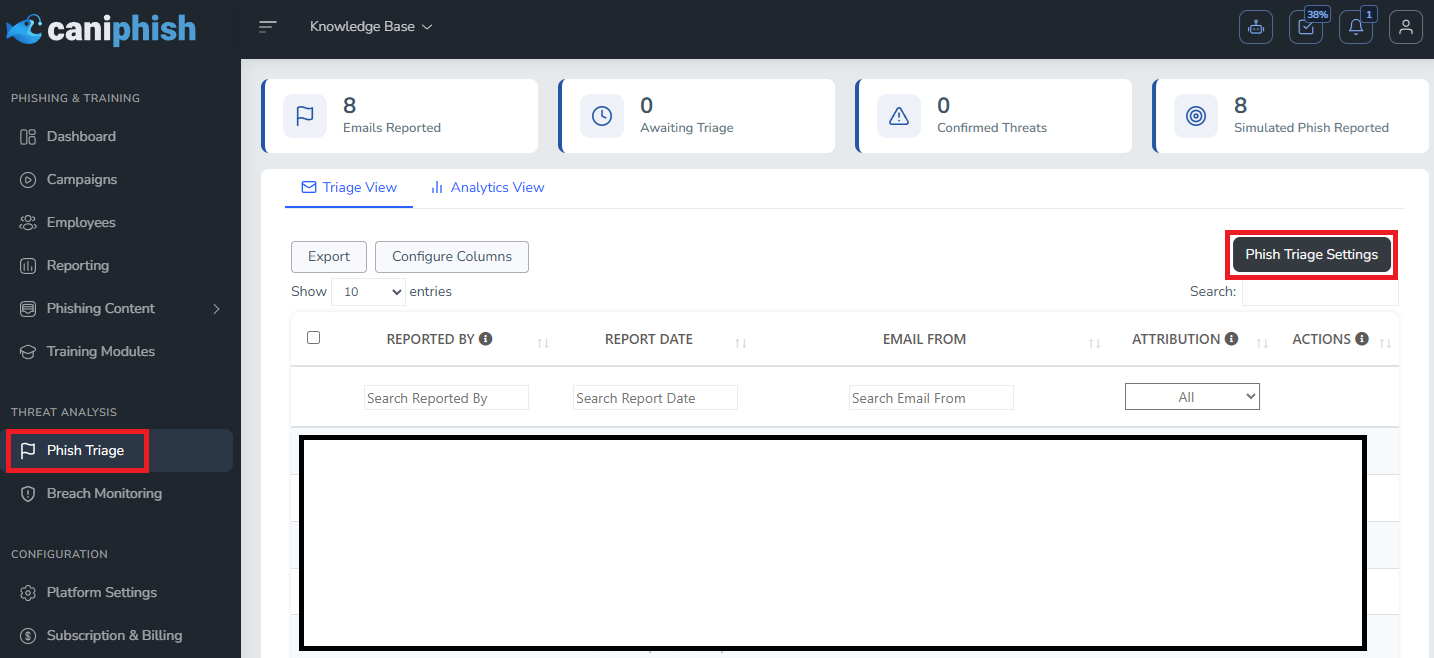Click the Simulated Phish Reported label
This screenshot has height=658, width=1434.
[1311, 128]
